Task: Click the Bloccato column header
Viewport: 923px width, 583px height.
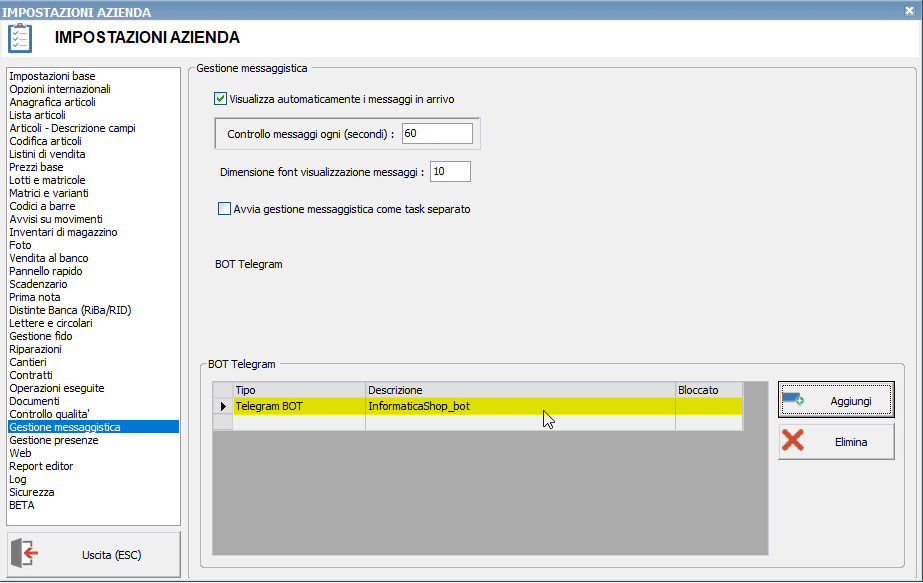Action: 708,390
